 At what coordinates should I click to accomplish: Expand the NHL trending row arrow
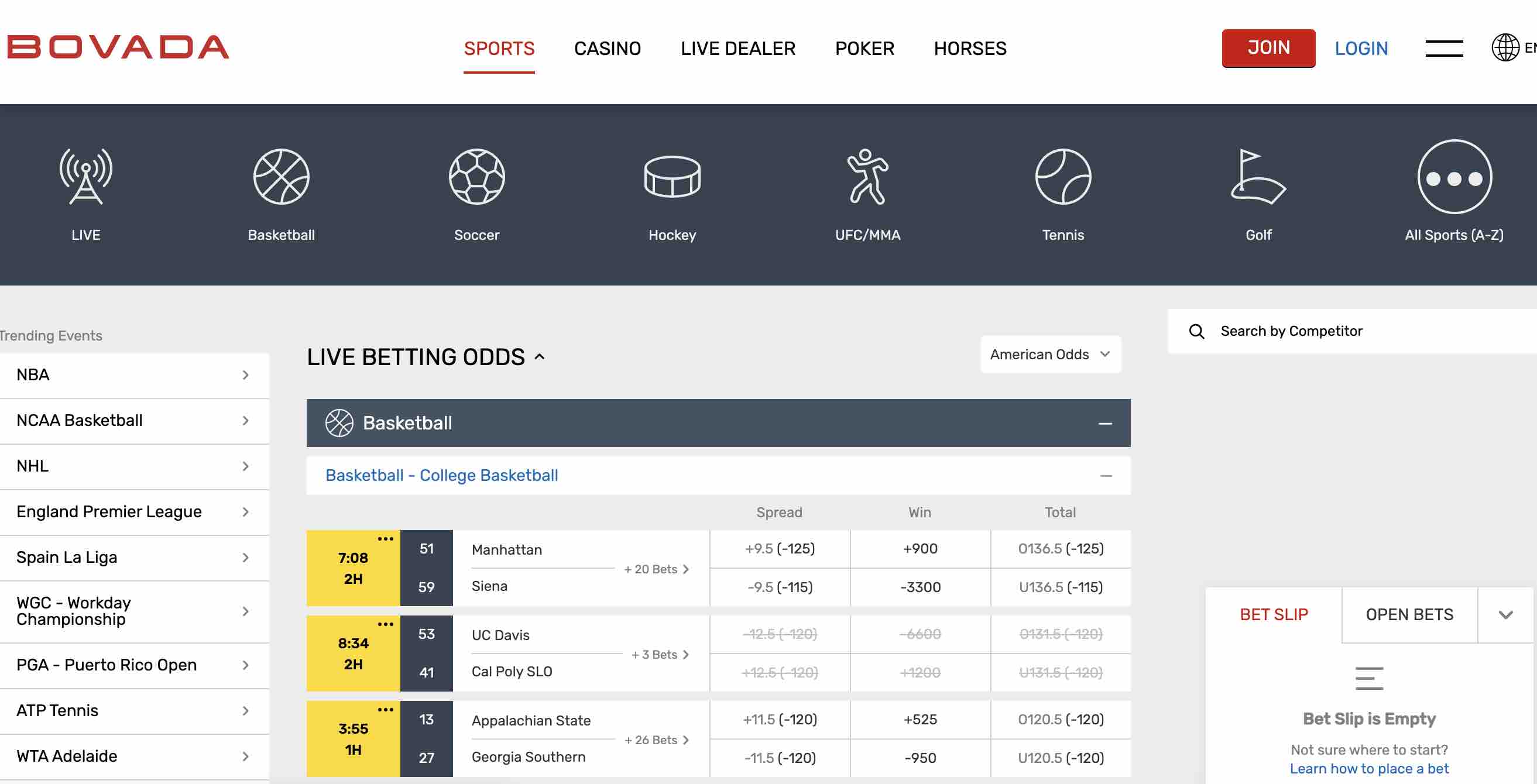(245, 466)
